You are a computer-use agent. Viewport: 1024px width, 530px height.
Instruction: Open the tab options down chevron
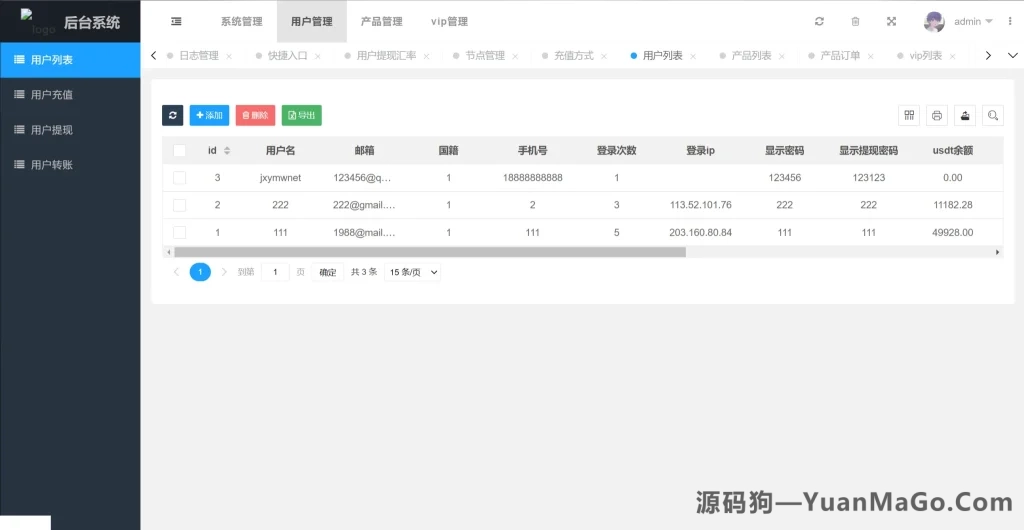[x=1012, y=55]
